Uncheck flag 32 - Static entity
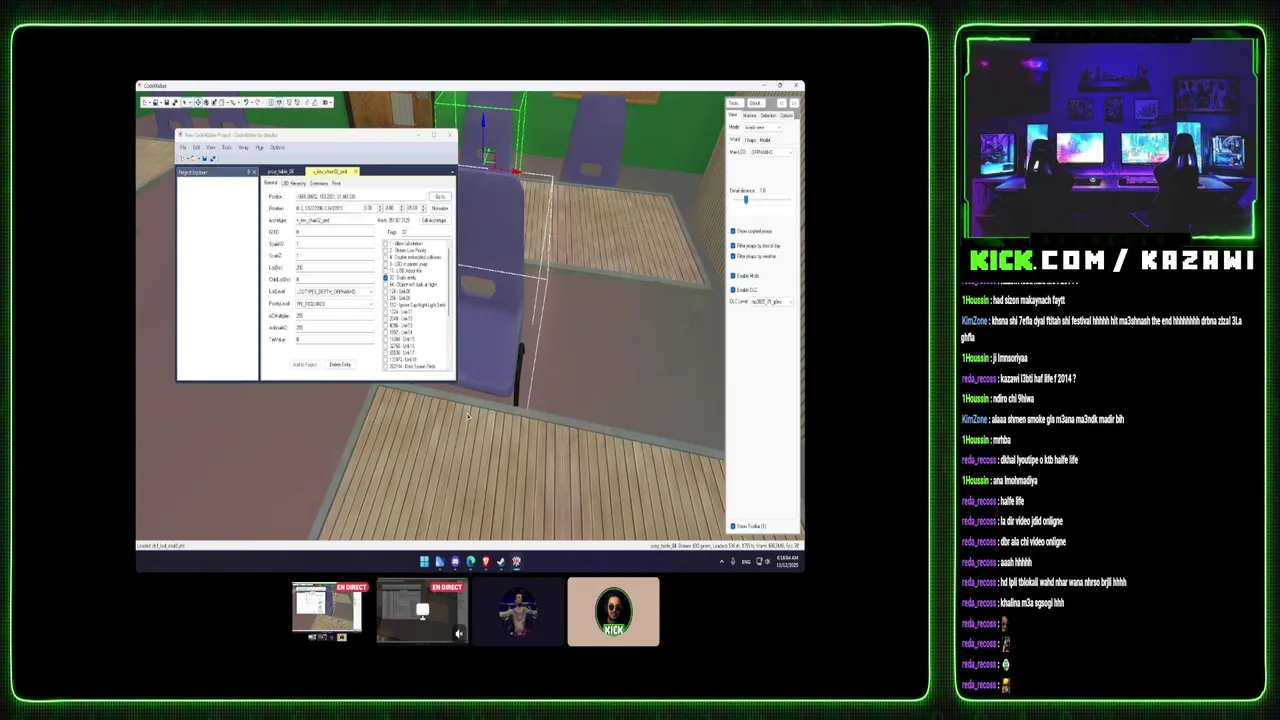 [x=385, y=278]
